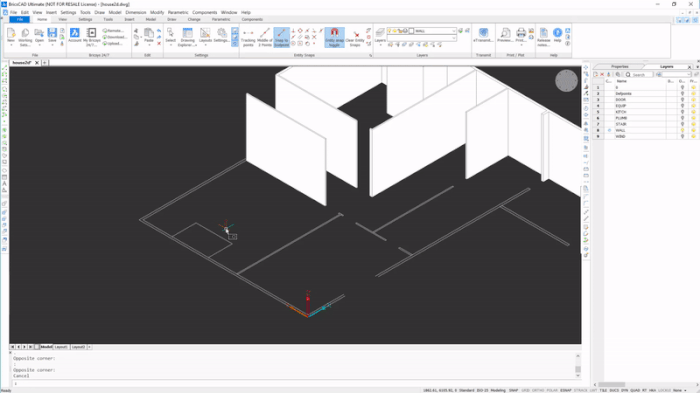Activate Middle of 2 Points snap
The image size is (700, 393).
click(x=265, y=37)
